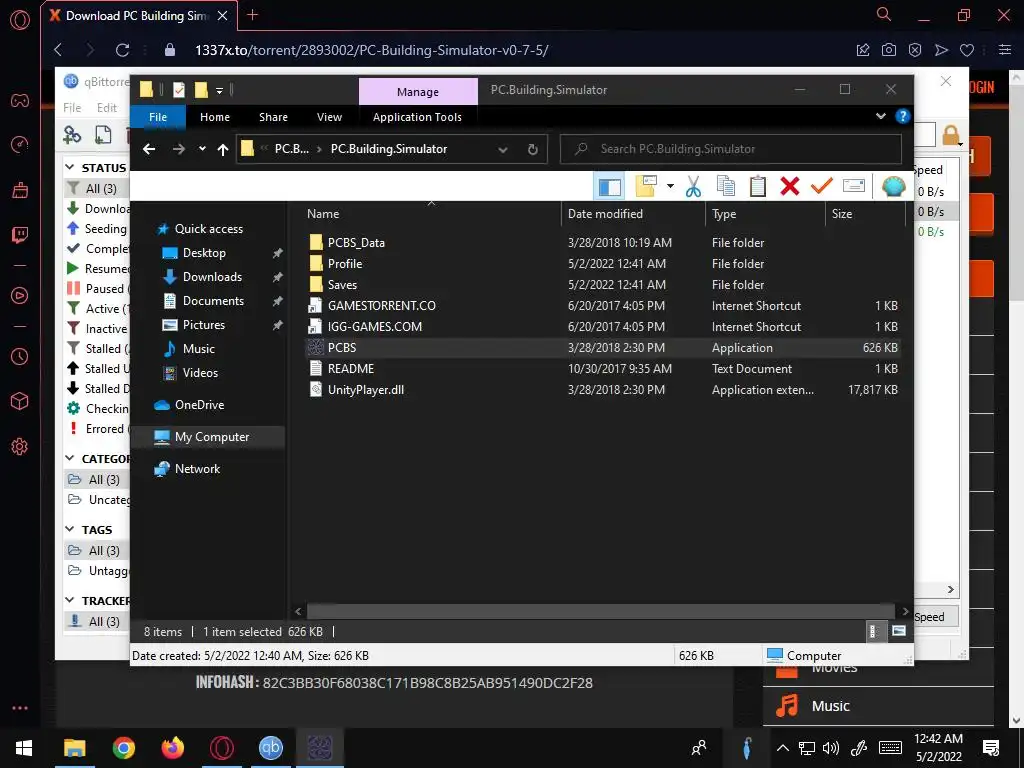
Task: Click the red X Delete icon
Action: (x=790, y=187)
